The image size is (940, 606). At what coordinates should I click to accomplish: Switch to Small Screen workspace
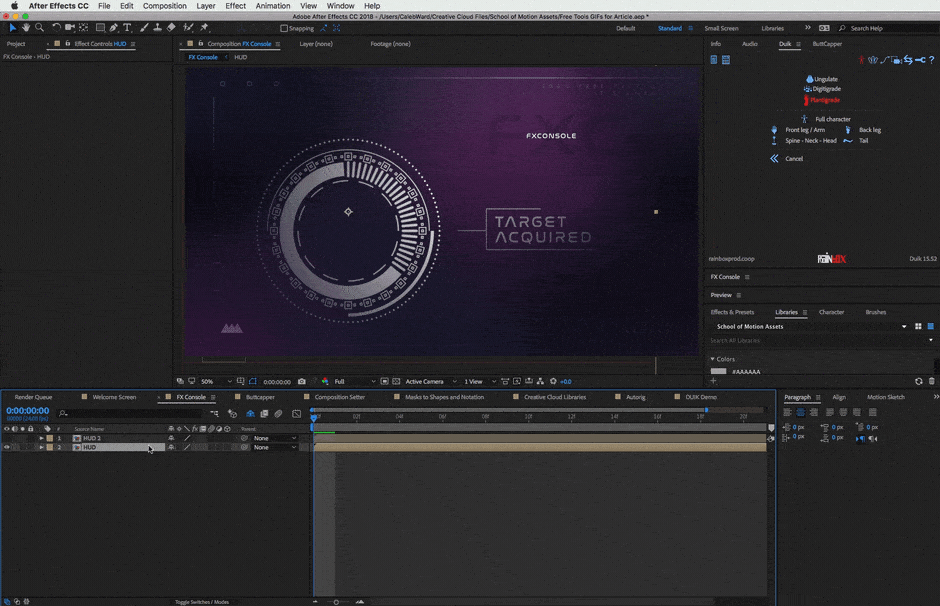point(721,28)
